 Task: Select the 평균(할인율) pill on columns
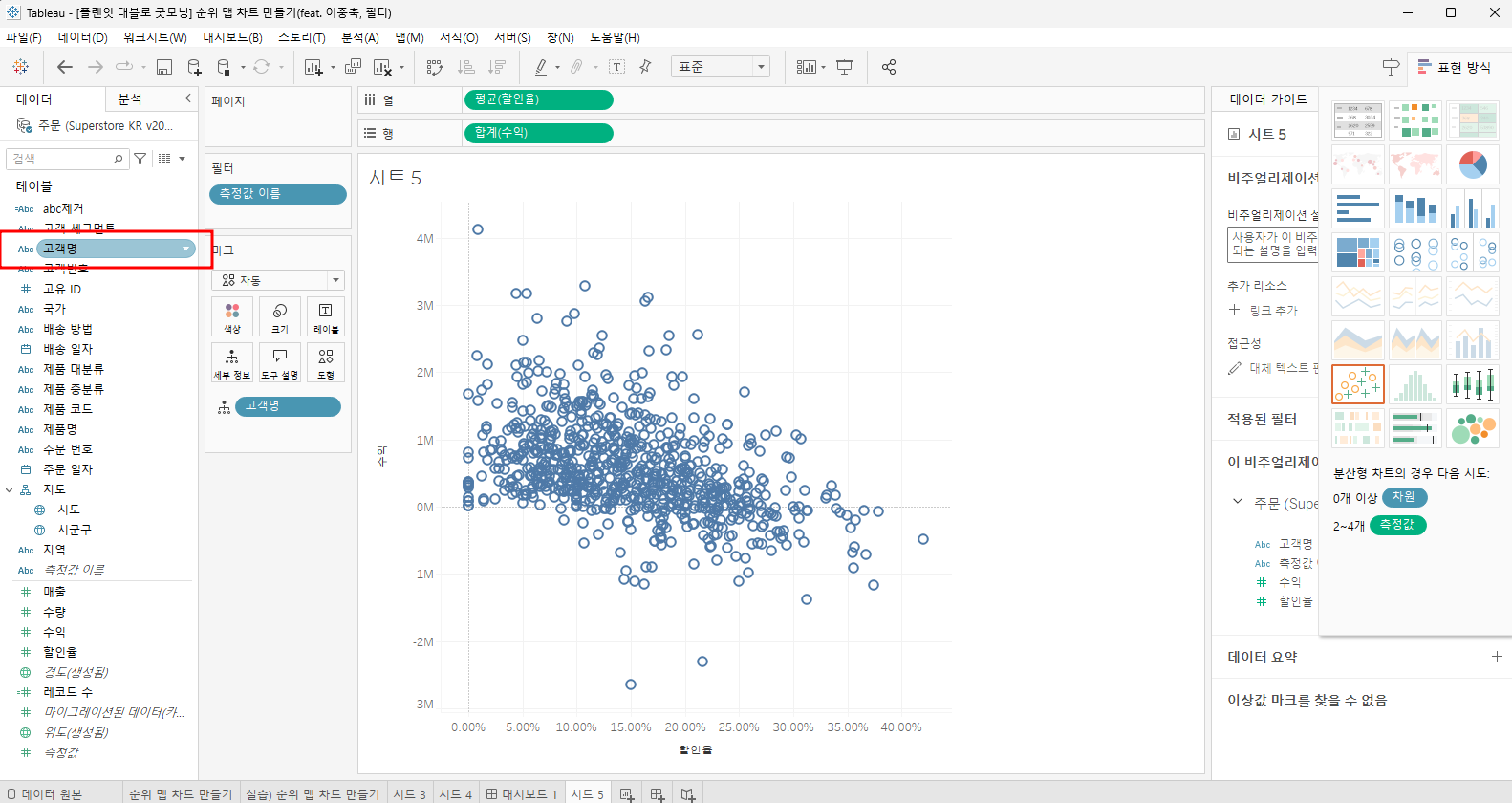point(538,99)
